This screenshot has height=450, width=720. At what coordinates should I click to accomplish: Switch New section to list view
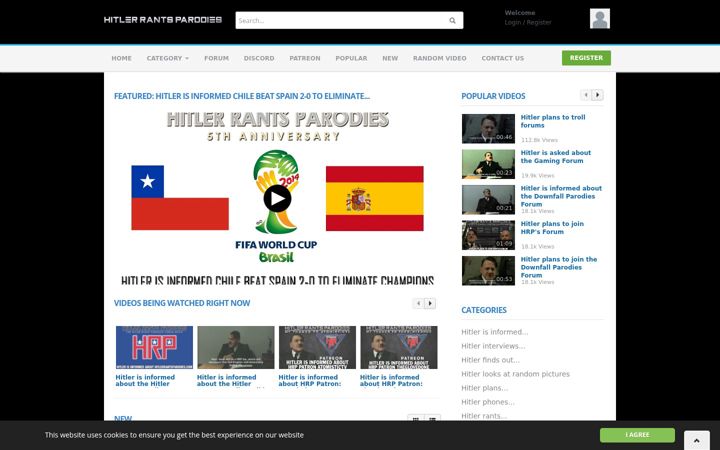tap(432, 418)
